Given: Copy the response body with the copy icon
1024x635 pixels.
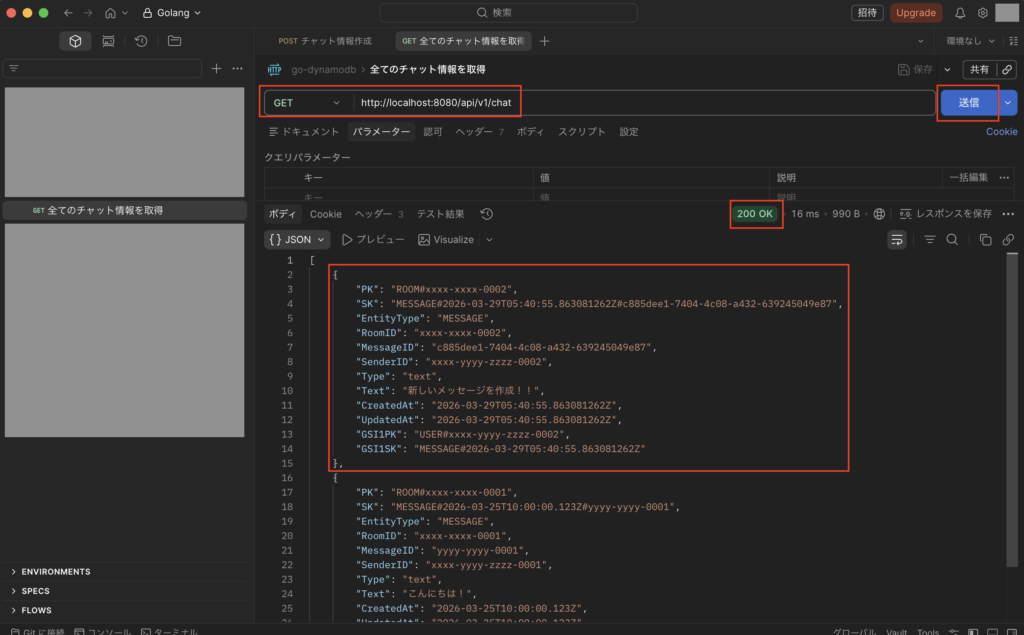Looking at the screenshot, I should point(985,240).
